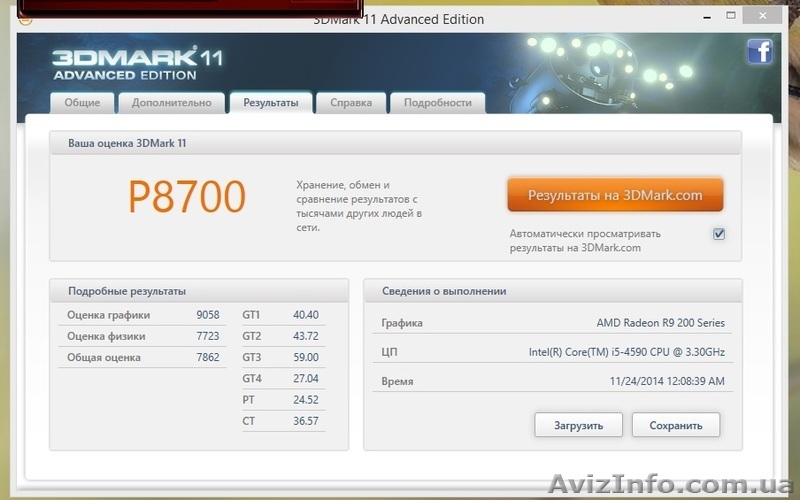Select the Оценка графики score 9058
The width and height of the screenshot is (800, 500).
[208, 315]
